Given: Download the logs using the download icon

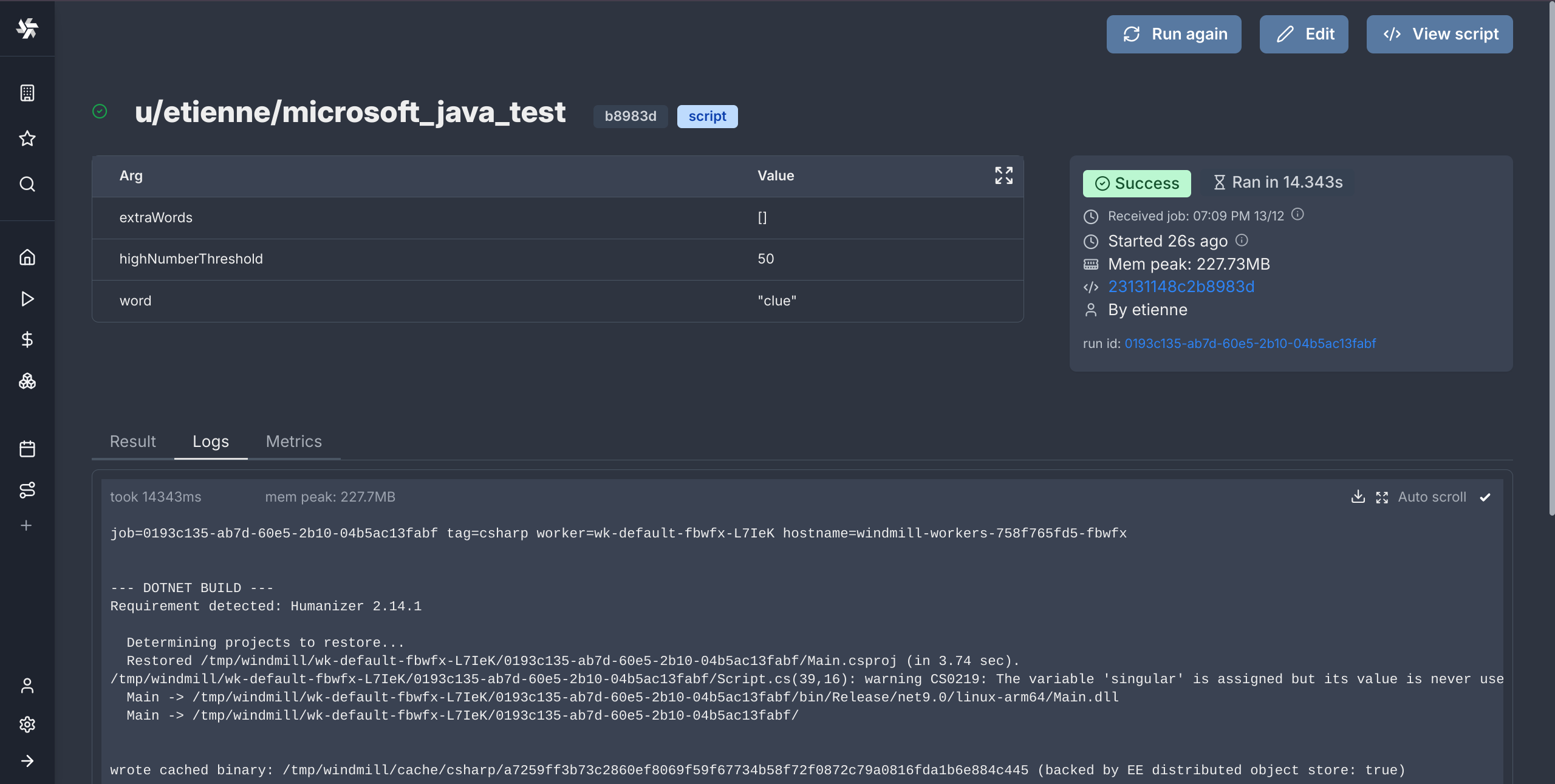Looking at the screenshot, I should pyautogui.click(x=1358, y=497).
